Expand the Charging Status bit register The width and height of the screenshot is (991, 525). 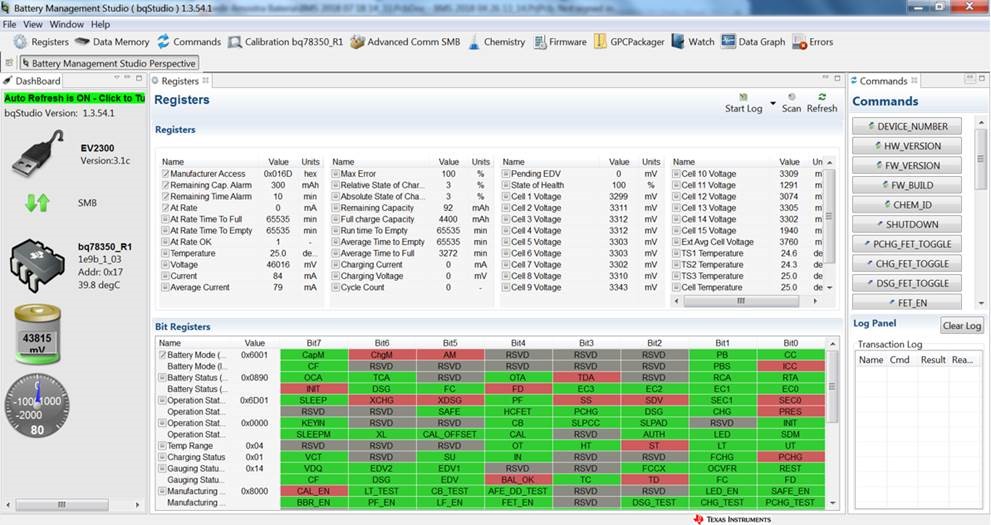tap(162, 457)
